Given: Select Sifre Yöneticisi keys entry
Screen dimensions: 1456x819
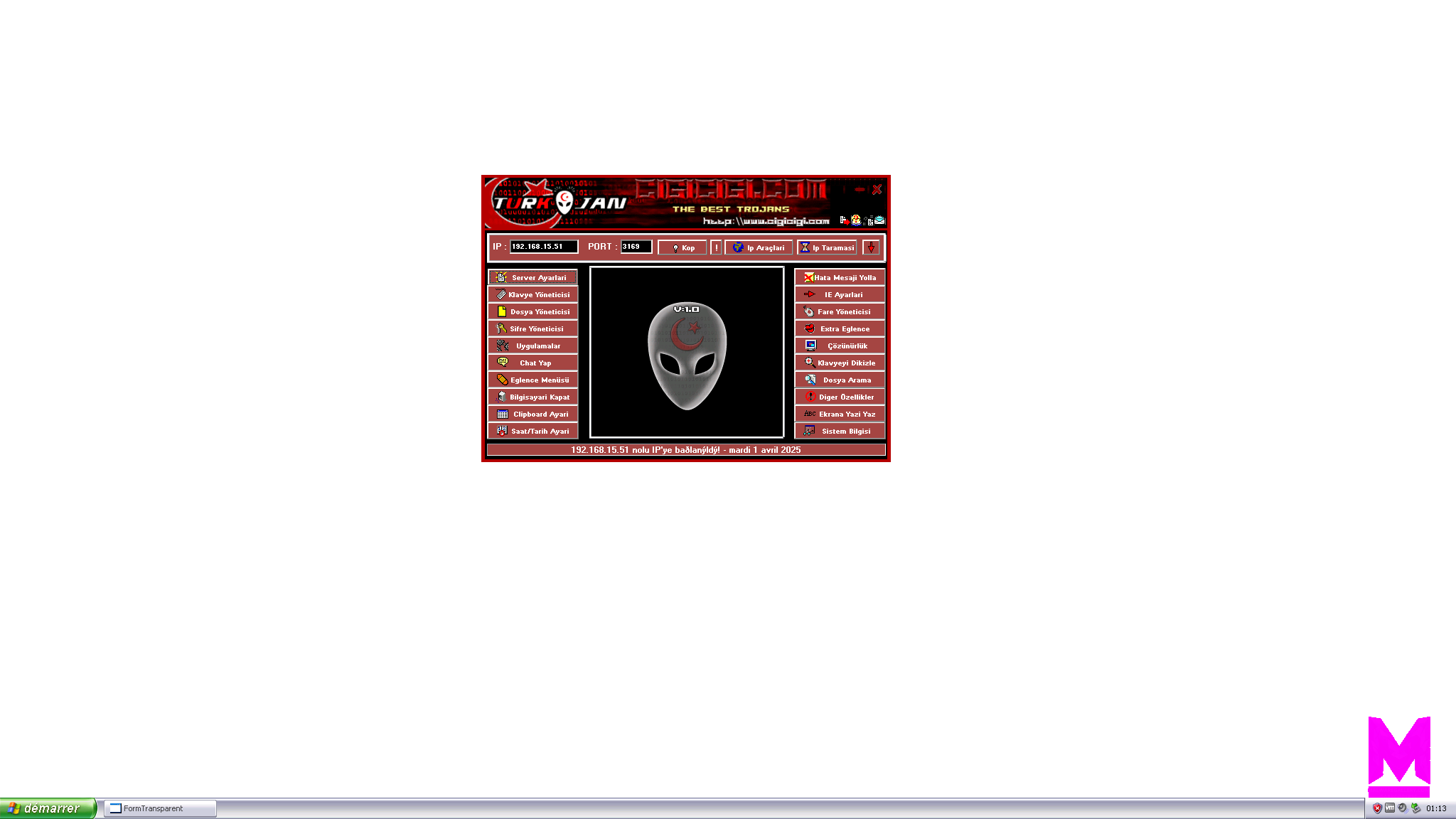Looking at the screenshot, I should tap(532, 328).
